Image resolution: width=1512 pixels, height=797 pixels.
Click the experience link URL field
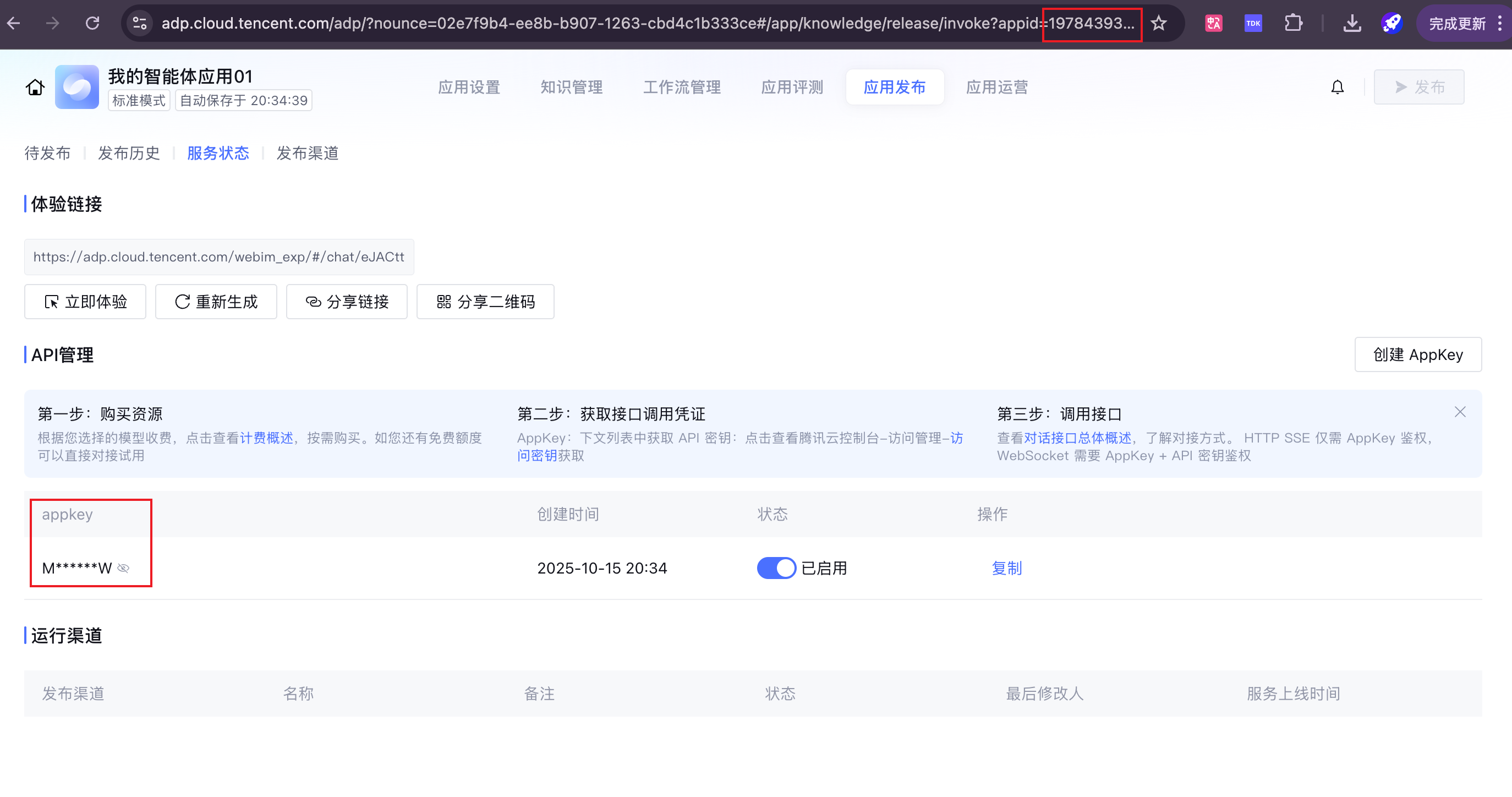[218, 256]
